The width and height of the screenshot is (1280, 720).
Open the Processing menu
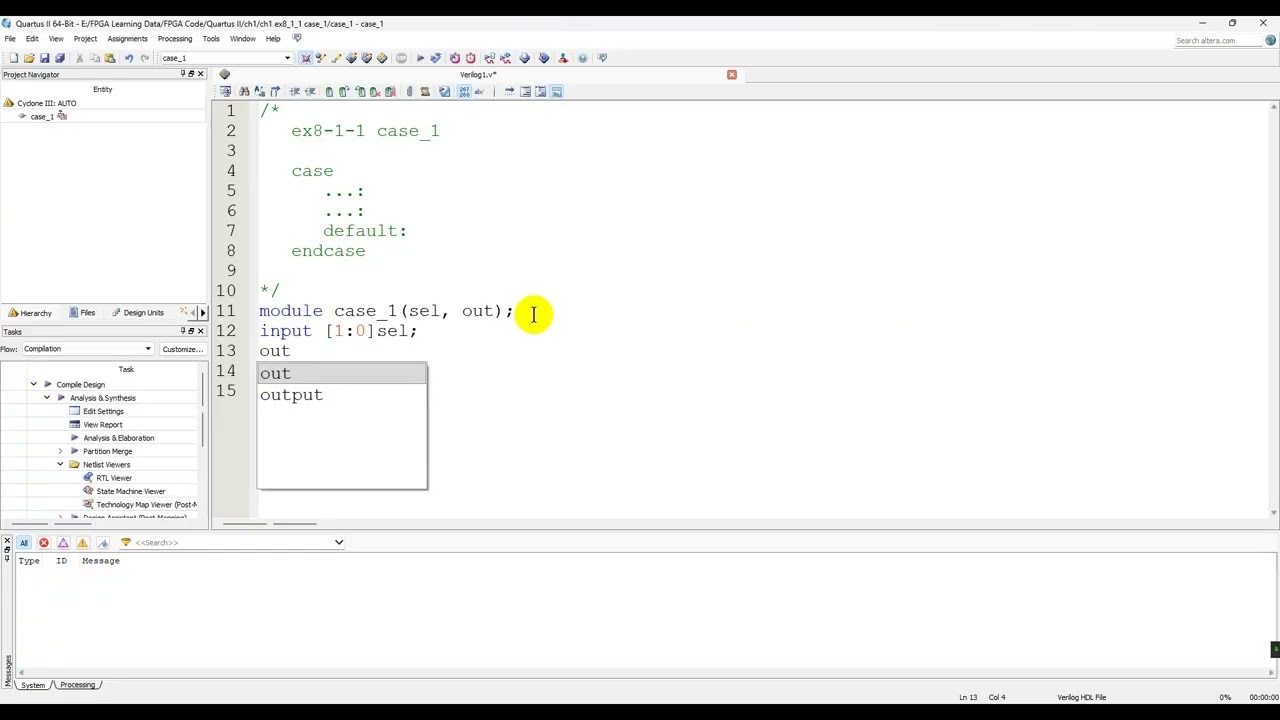(x=174, y=39)
